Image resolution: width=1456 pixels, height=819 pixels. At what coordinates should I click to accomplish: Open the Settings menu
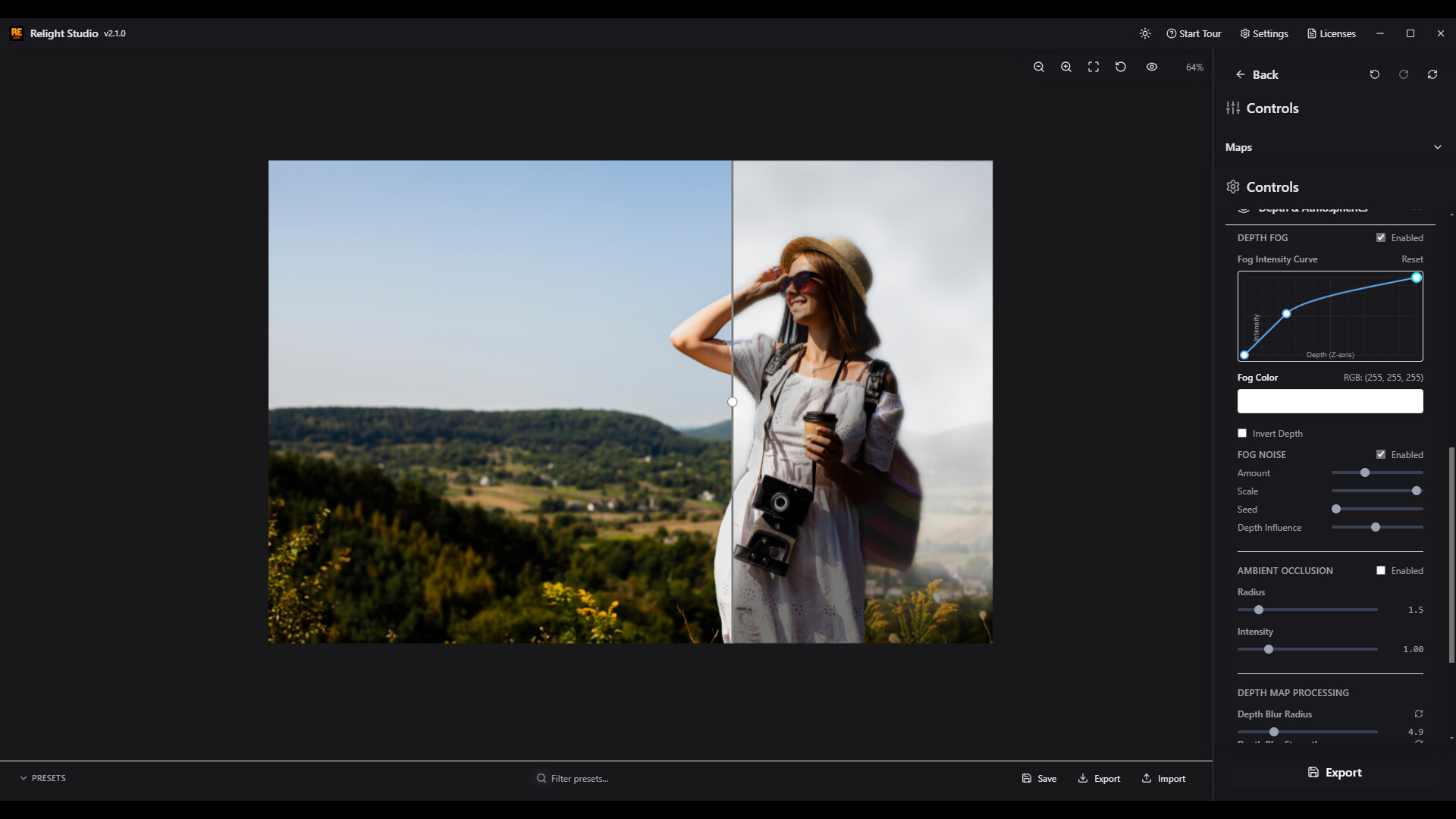(x=1263, y=33)
